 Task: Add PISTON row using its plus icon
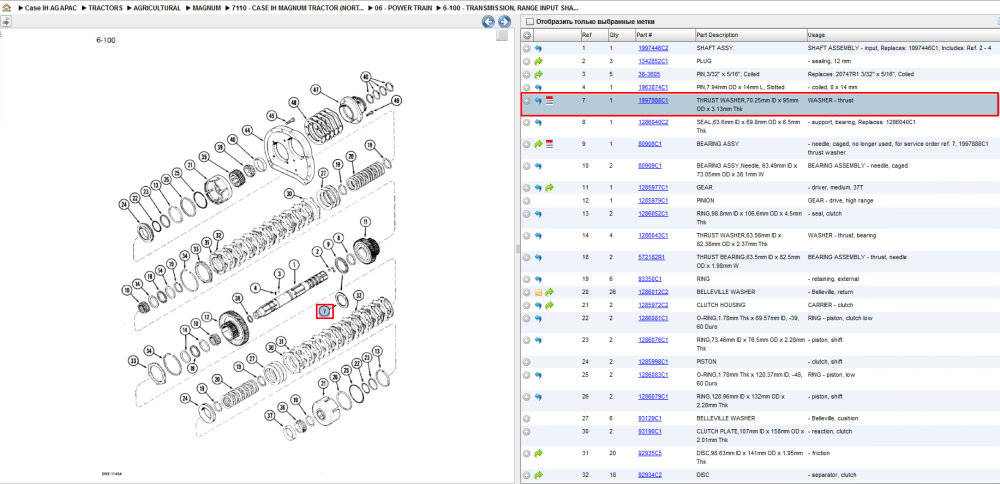(527, 362)
